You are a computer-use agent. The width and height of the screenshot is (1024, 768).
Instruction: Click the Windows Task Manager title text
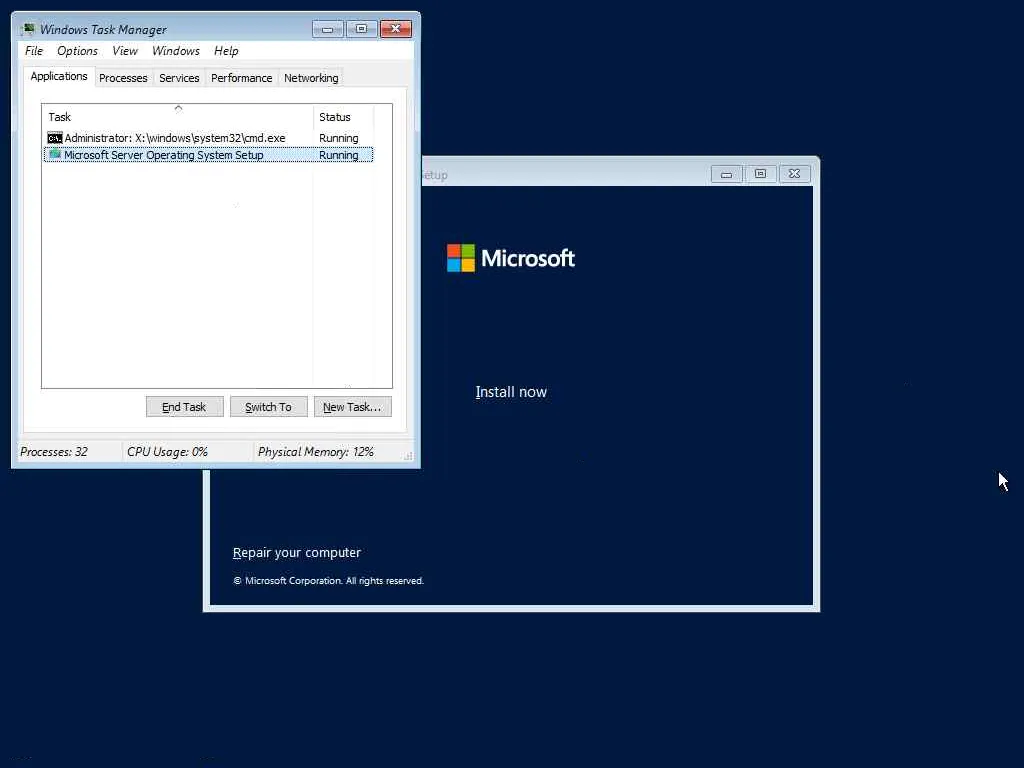[103, 29]
